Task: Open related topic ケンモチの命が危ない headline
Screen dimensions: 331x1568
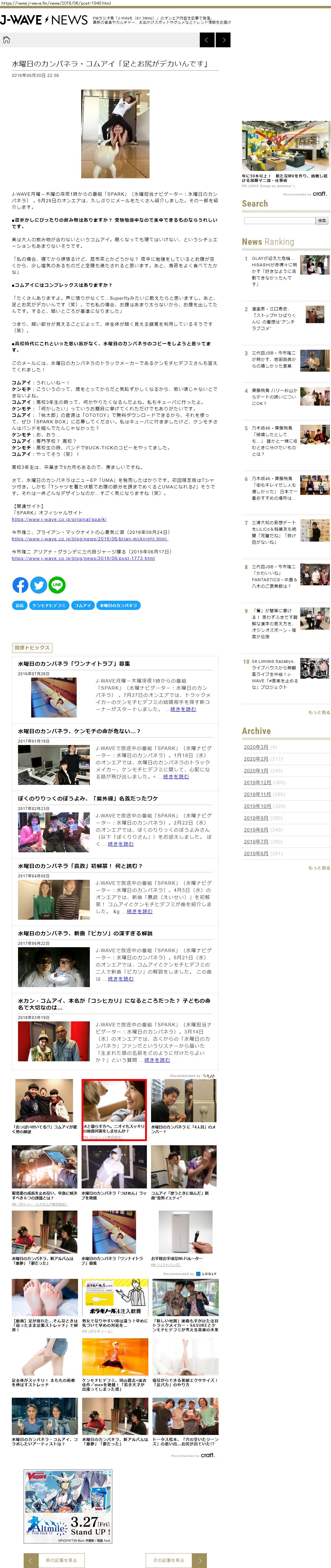Action: [x=79, y=731]
